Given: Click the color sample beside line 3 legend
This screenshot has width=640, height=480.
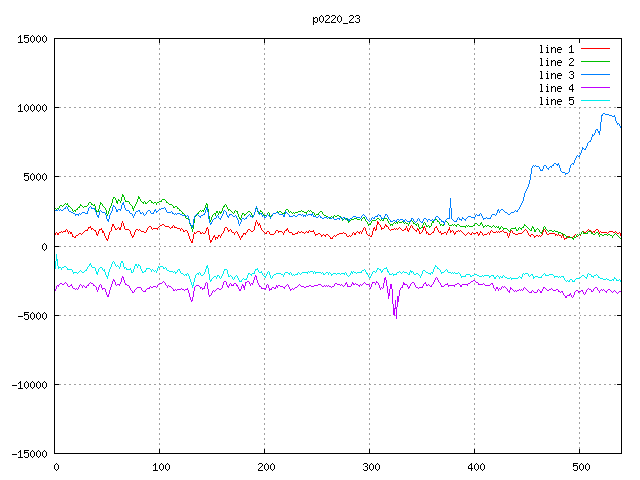Looking at the screenshot, I should (595, 75).
